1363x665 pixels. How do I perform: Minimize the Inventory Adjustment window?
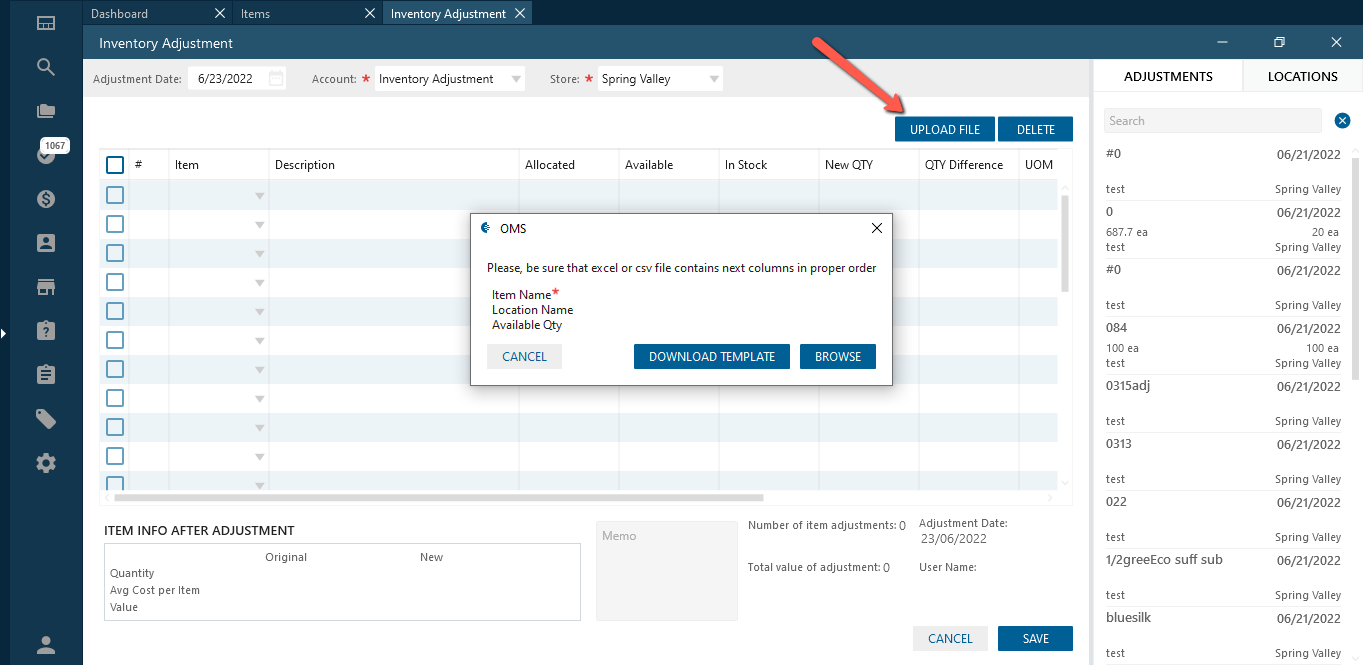point(1222,42)
